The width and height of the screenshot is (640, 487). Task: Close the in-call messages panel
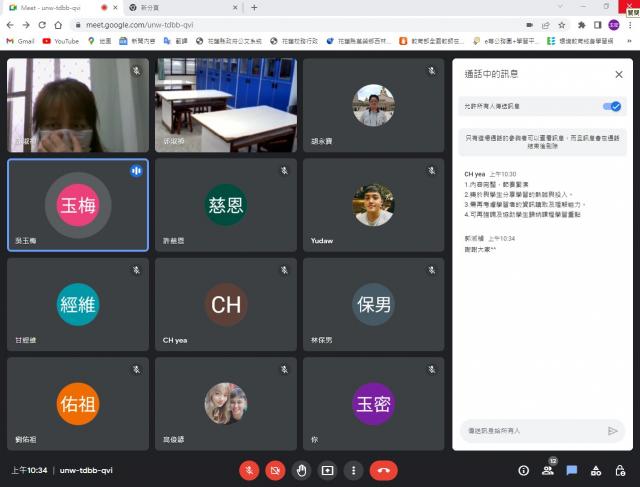point(619,74)
